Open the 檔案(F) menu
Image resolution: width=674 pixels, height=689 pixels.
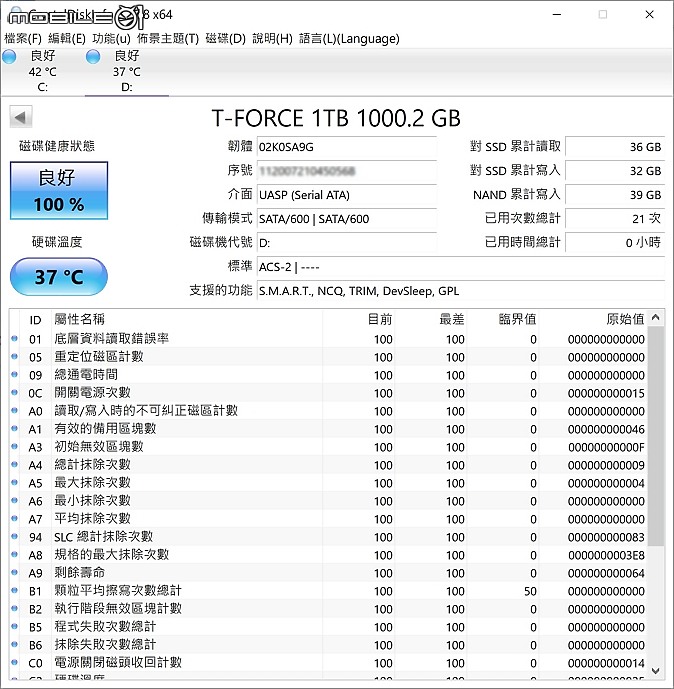coord(23,39)
